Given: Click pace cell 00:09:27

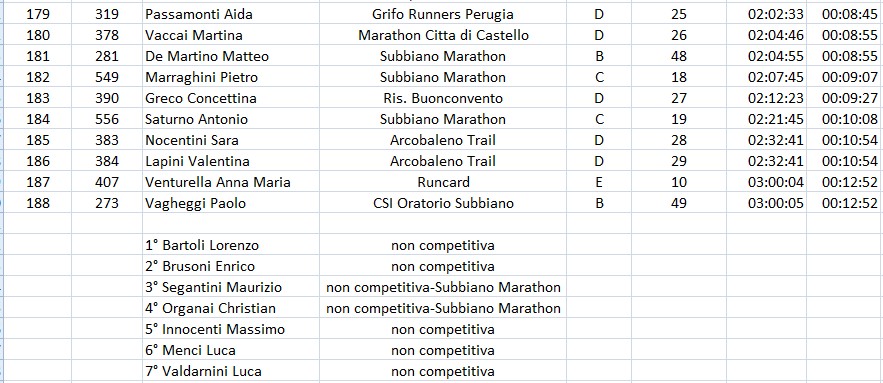Looking at the screenshot, I should click(x=845, y=98).
